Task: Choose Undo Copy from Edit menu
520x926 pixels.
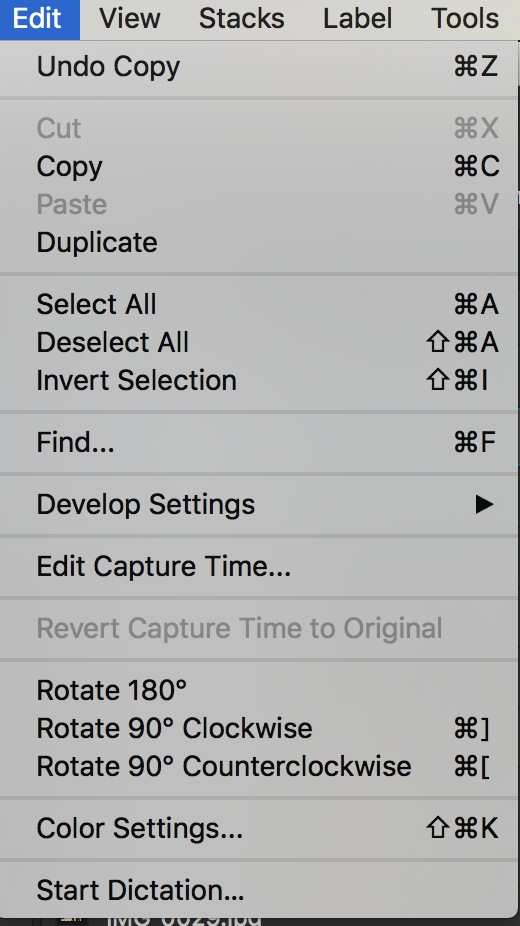Action: (x=259, y=67)
